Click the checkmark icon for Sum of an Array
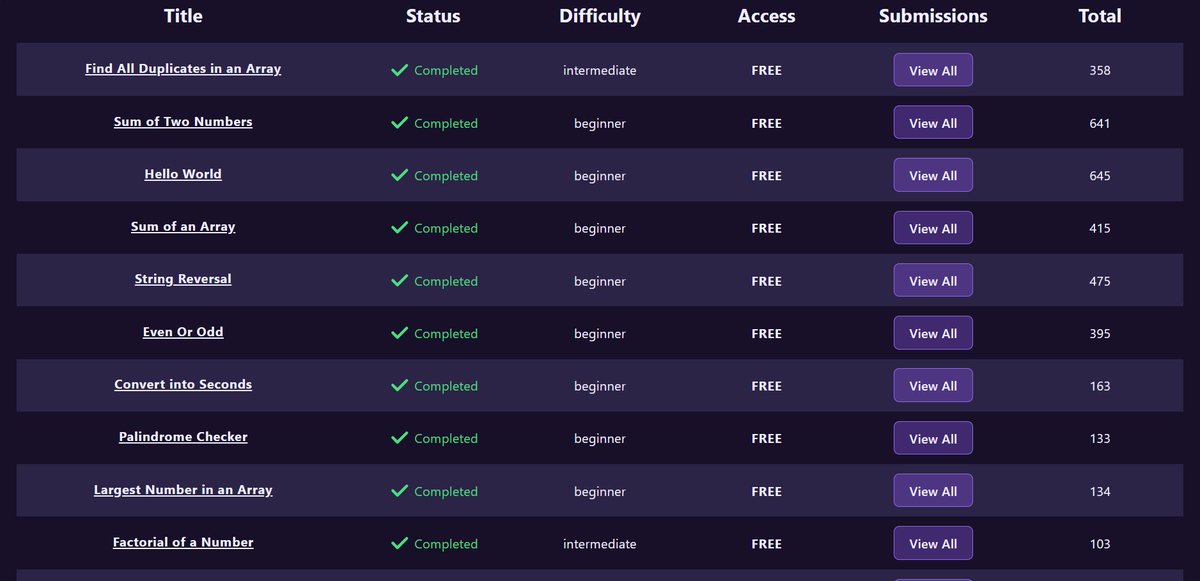 coord(399,228)
